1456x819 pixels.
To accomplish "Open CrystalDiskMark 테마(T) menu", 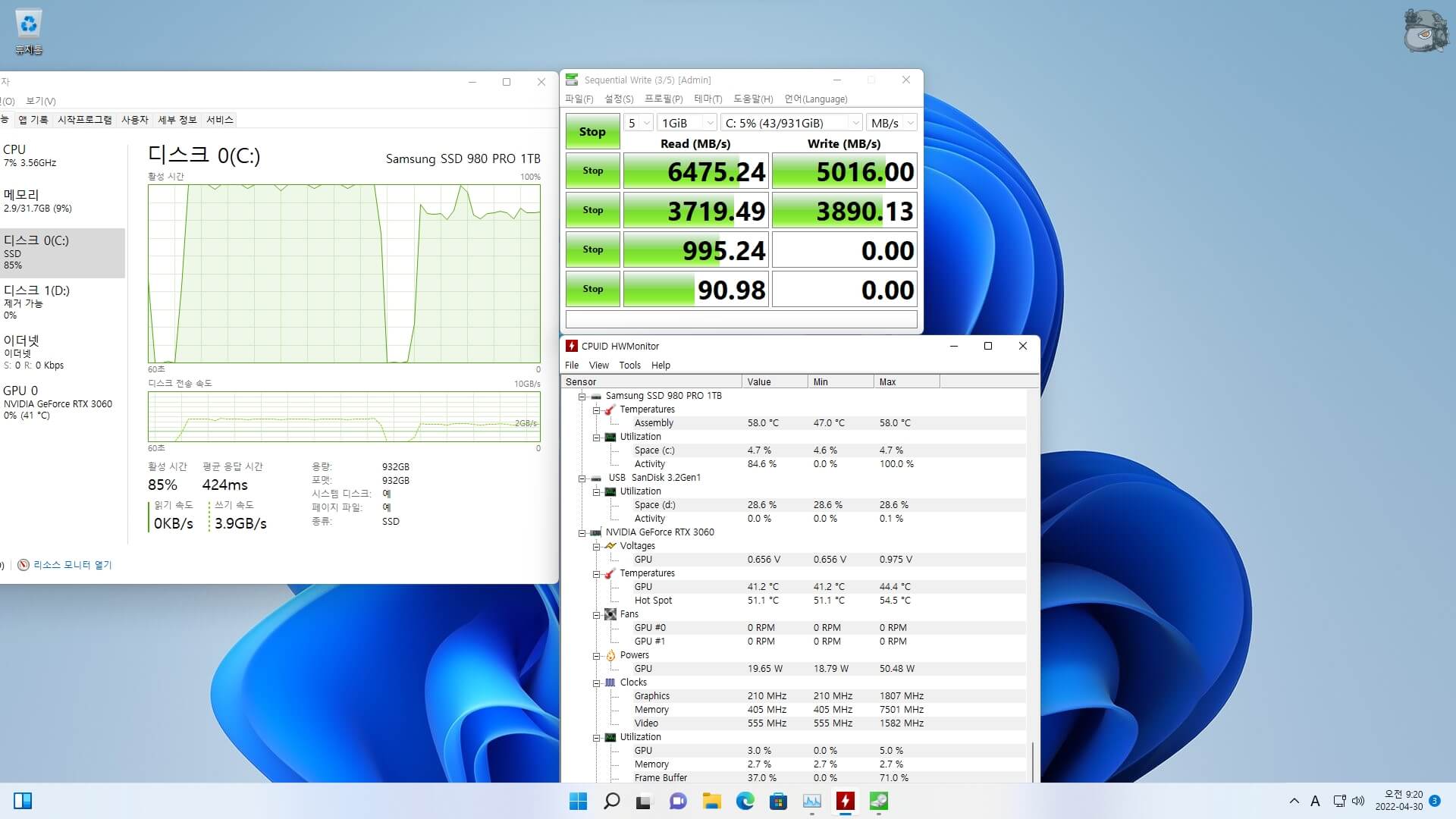I will pos(708,99).
